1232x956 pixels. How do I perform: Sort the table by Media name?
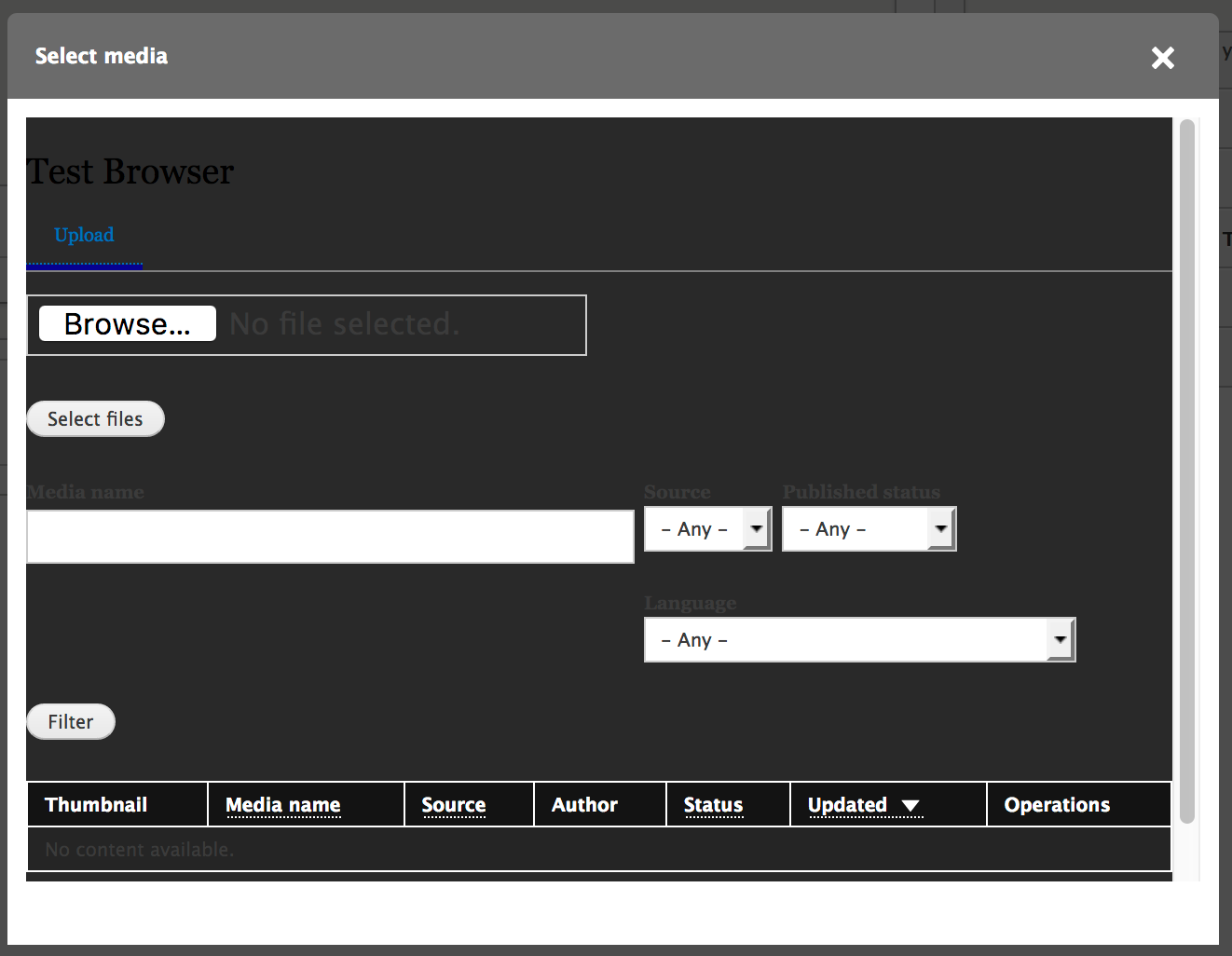click(282, 805)
